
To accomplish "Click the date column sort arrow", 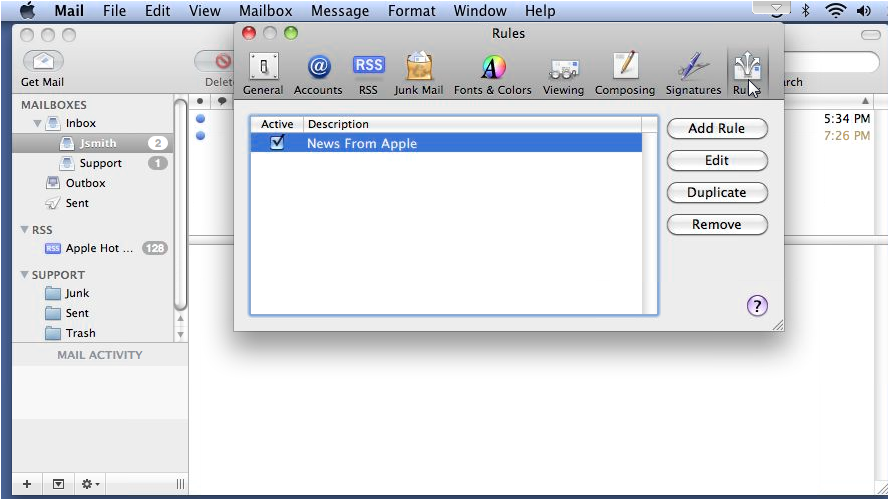I will pyautogui.click(x=865, y=101).
